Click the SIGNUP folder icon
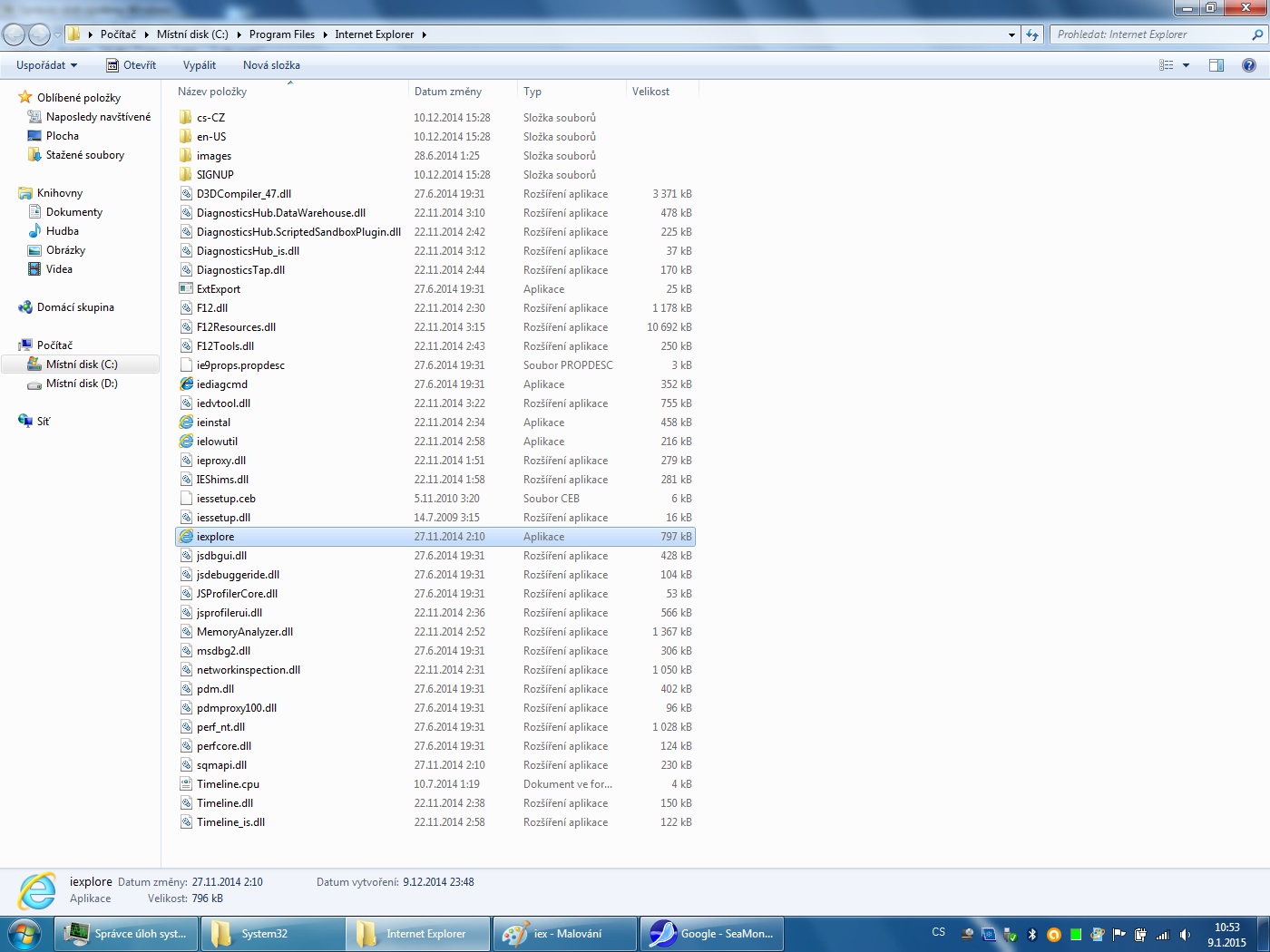 tap(186, 175)
